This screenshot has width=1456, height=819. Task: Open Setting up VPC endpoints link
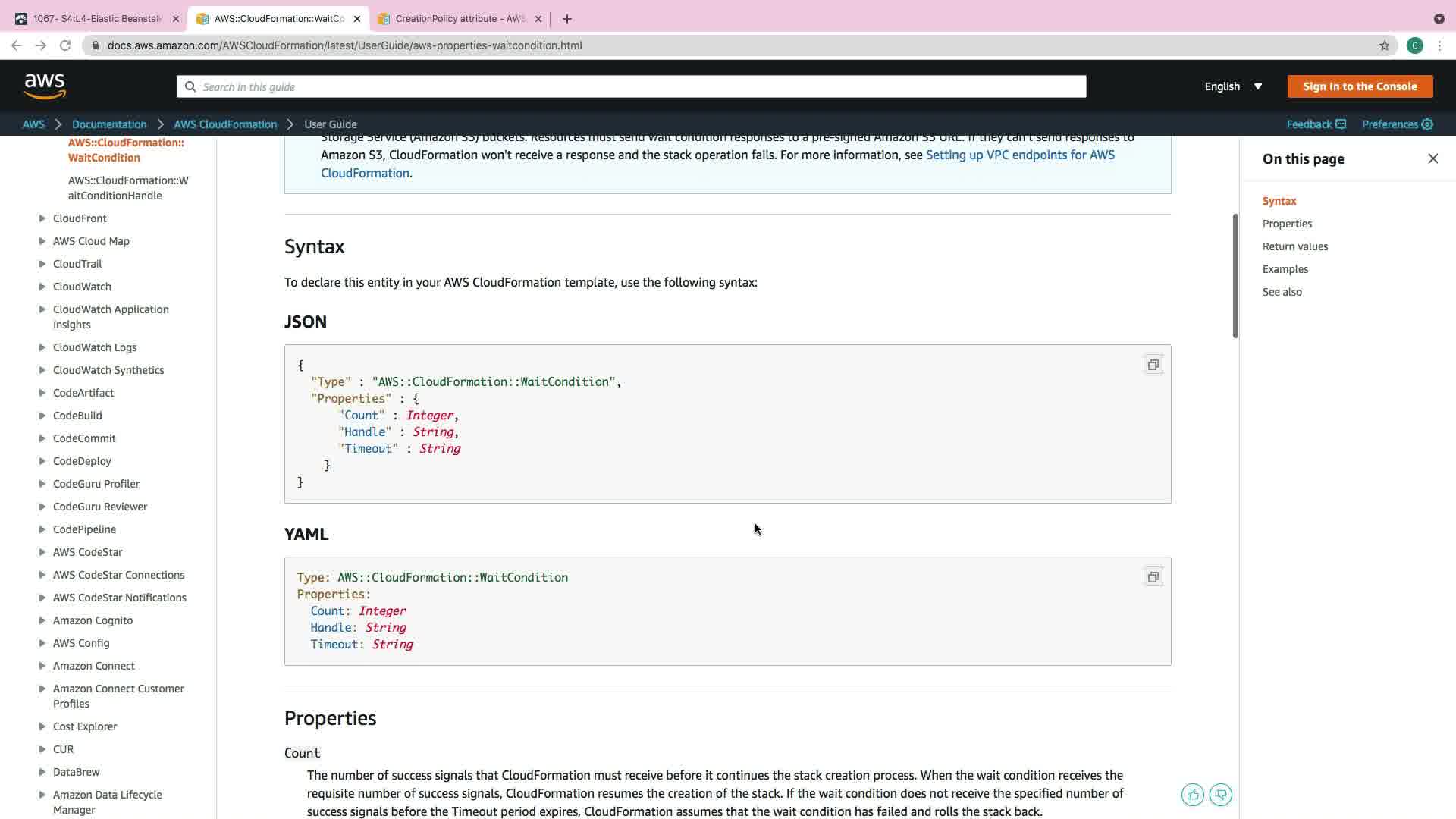1020,155
